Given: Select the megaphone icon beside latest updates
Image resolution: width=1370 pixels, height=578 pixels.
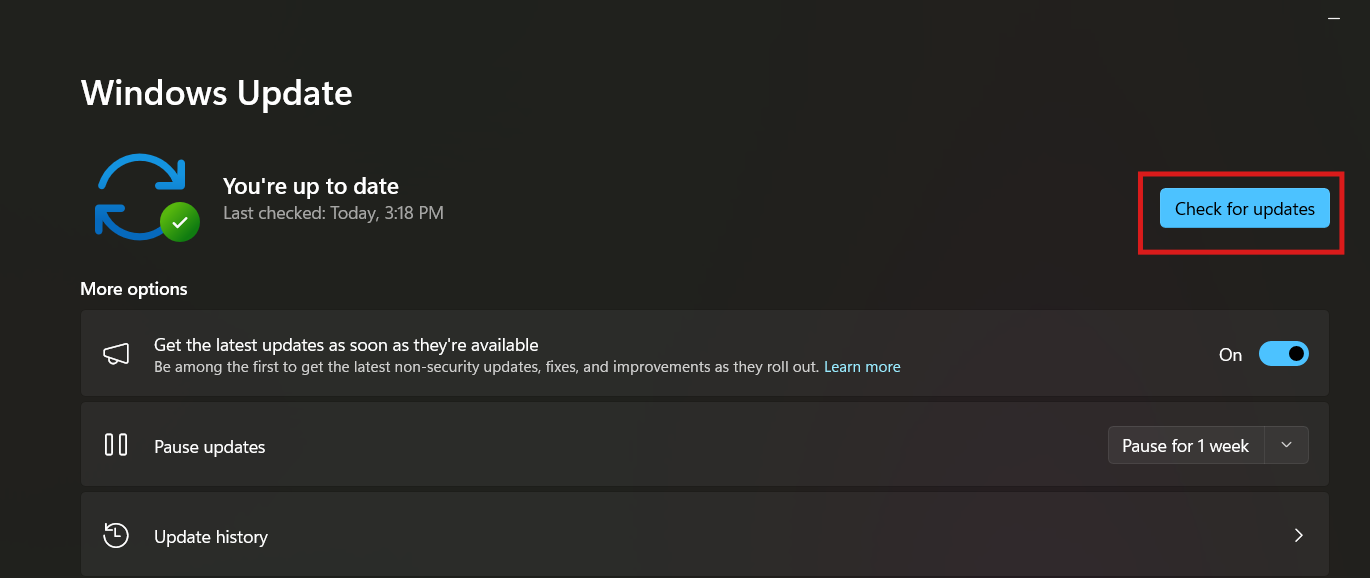Looking at the screenshot, I should [x=116, y=353].
